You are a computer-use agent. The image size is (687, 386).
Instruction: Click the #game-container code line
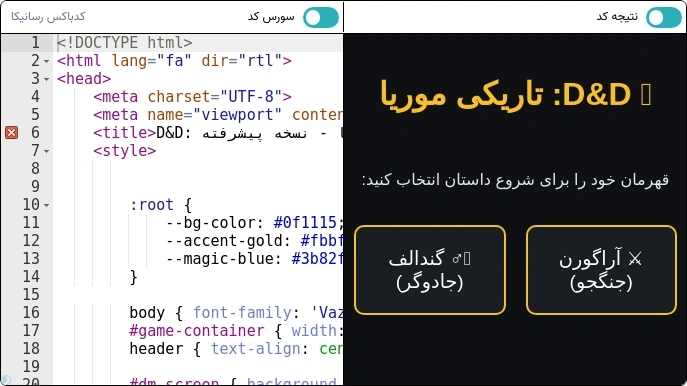coord(236,330)
